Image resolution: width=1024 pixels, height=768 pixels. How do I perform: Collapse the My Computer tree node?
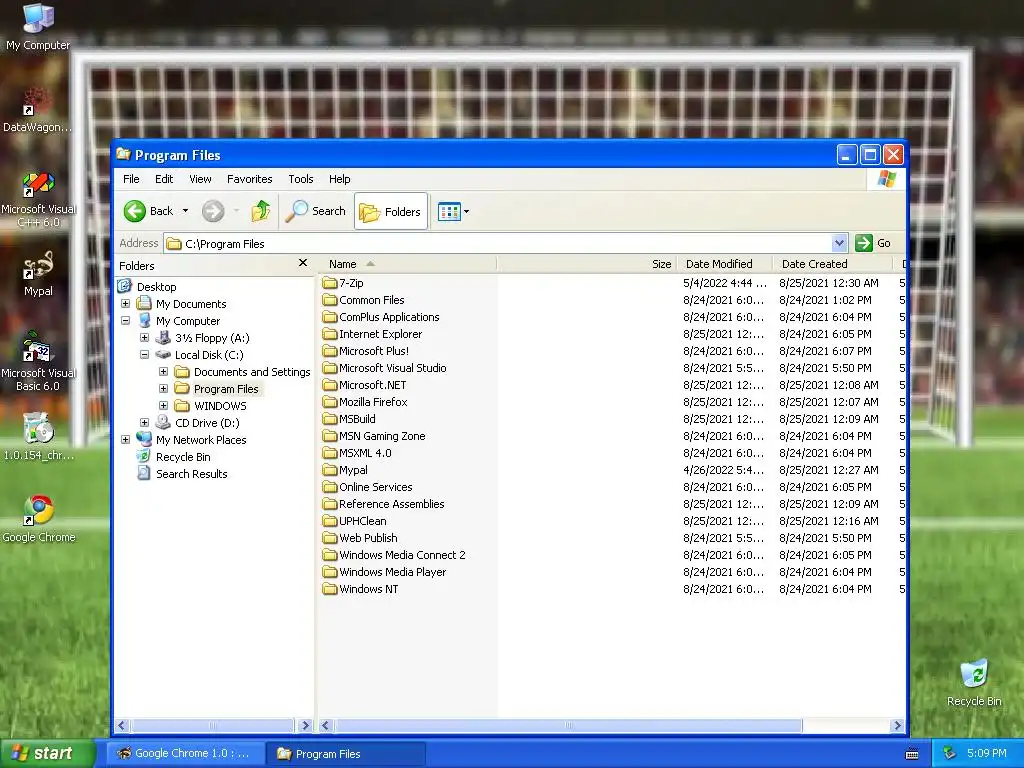[x=125, y=321]
